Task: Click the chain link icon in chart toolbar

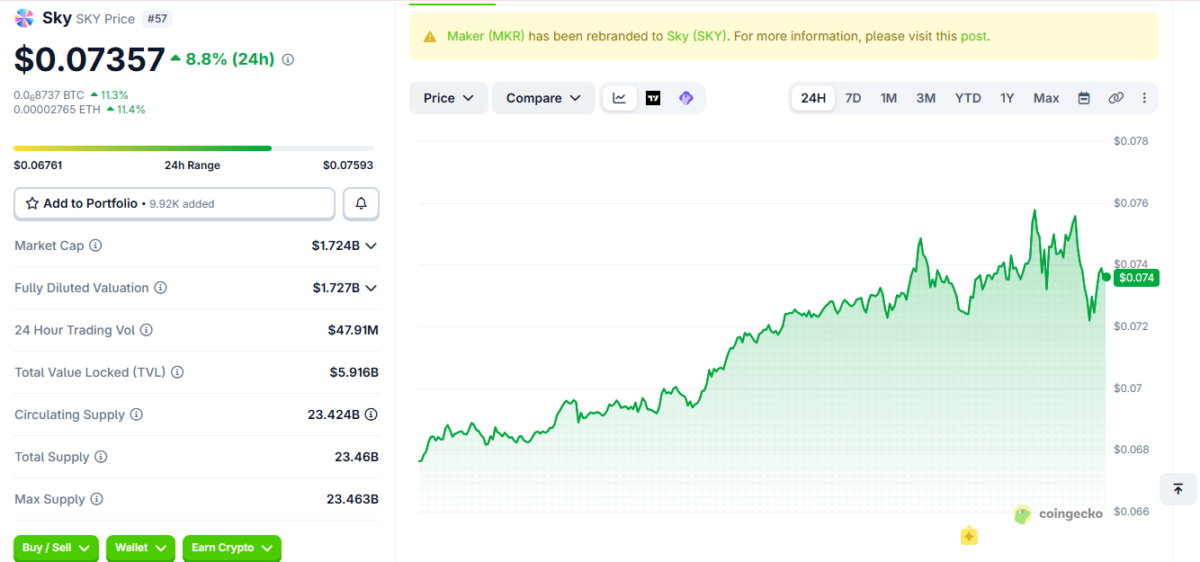Action: click(x=1116, y=98)
